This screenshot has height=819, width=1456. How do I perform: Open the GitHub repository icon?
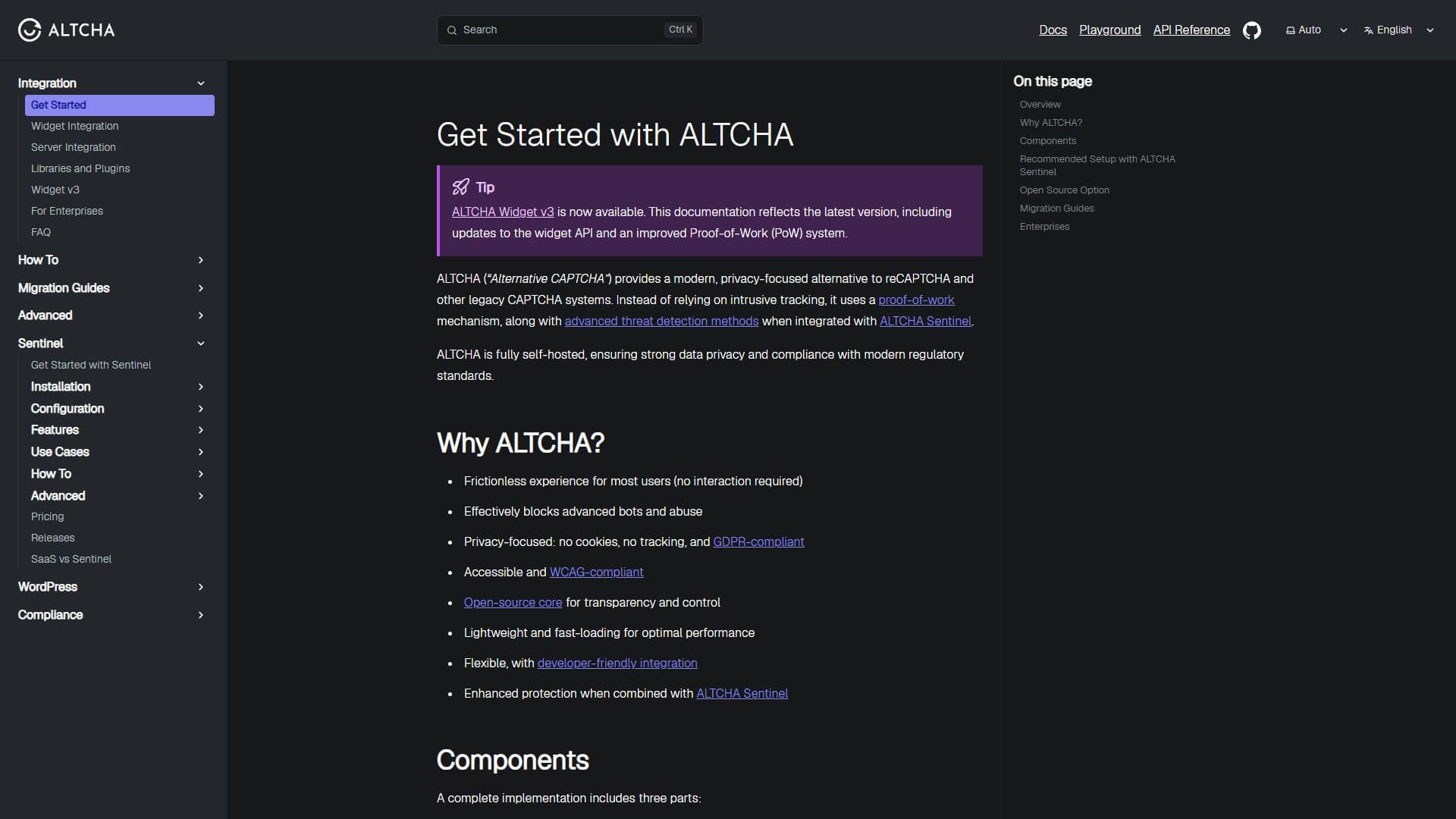(x=1252, y=30)
